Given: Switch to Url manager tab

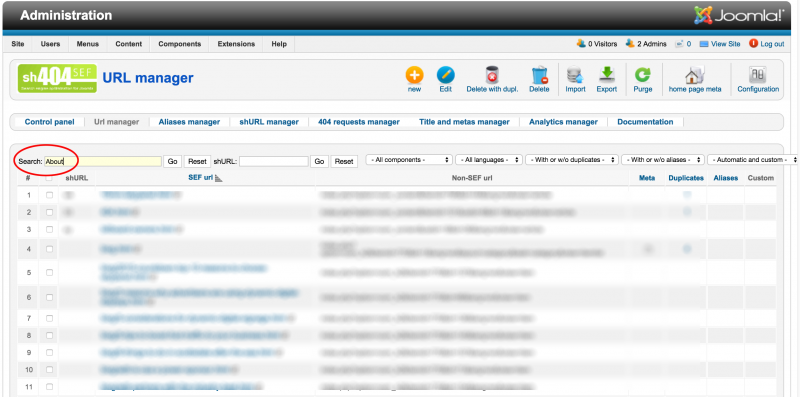Looking at the screenshot, I should tap(116, 122).
